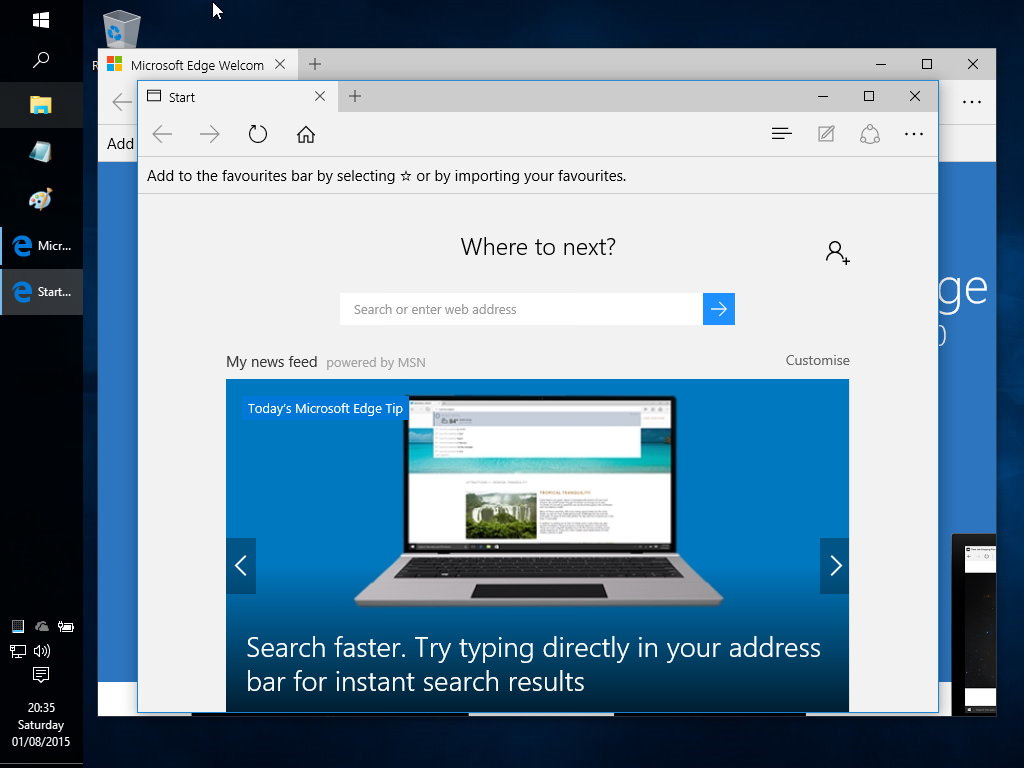Viewport: 1024px width, 768px height.
Task: Submit search with the blue arrow button
Action: 719,309
